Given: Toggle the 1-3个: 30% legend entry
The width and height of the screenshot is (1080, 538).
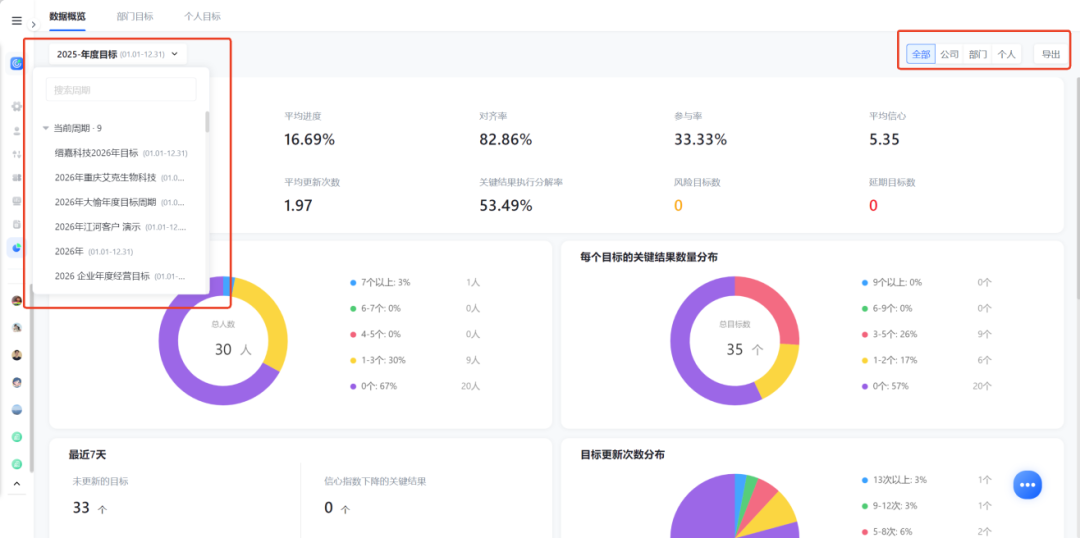Looking at the screenshot, I should tap(377, 360).
